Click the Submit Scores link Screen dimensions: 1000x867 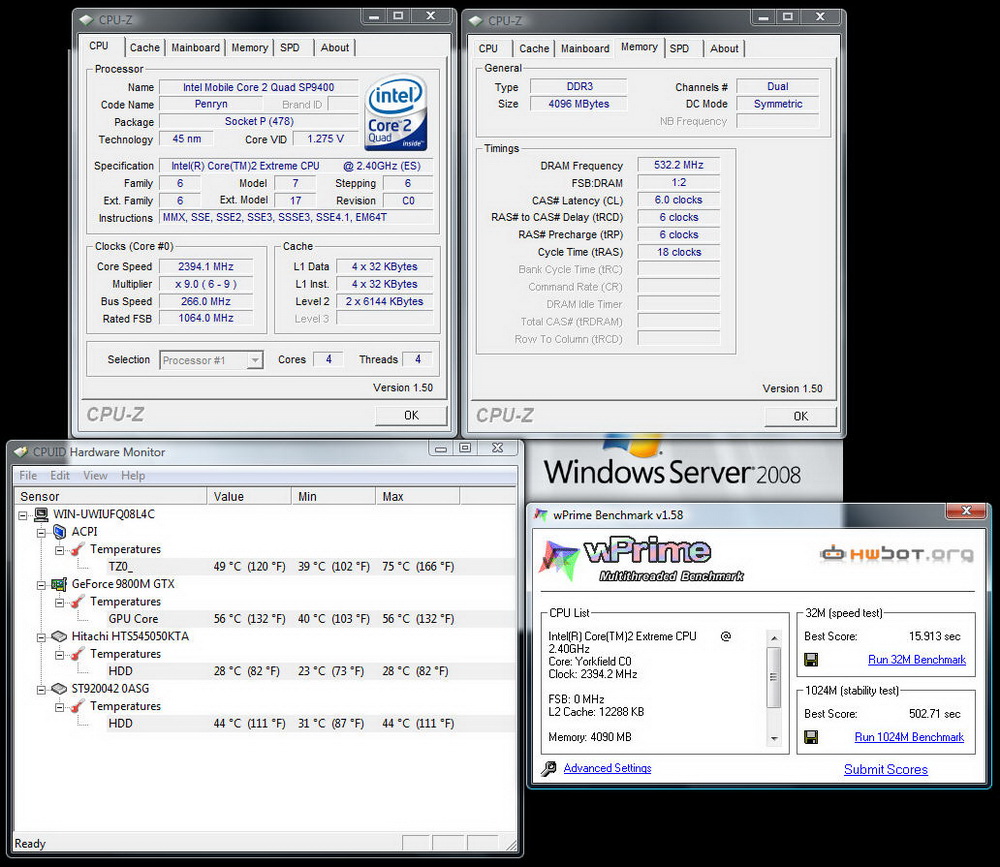click(x=886, y=769)
